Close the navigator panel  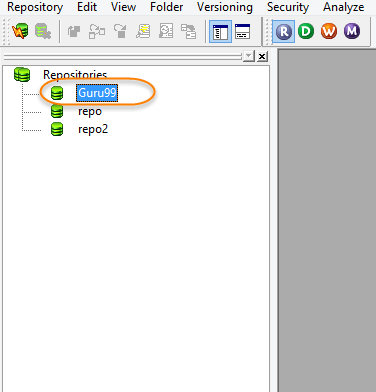[x=262, y=56]
